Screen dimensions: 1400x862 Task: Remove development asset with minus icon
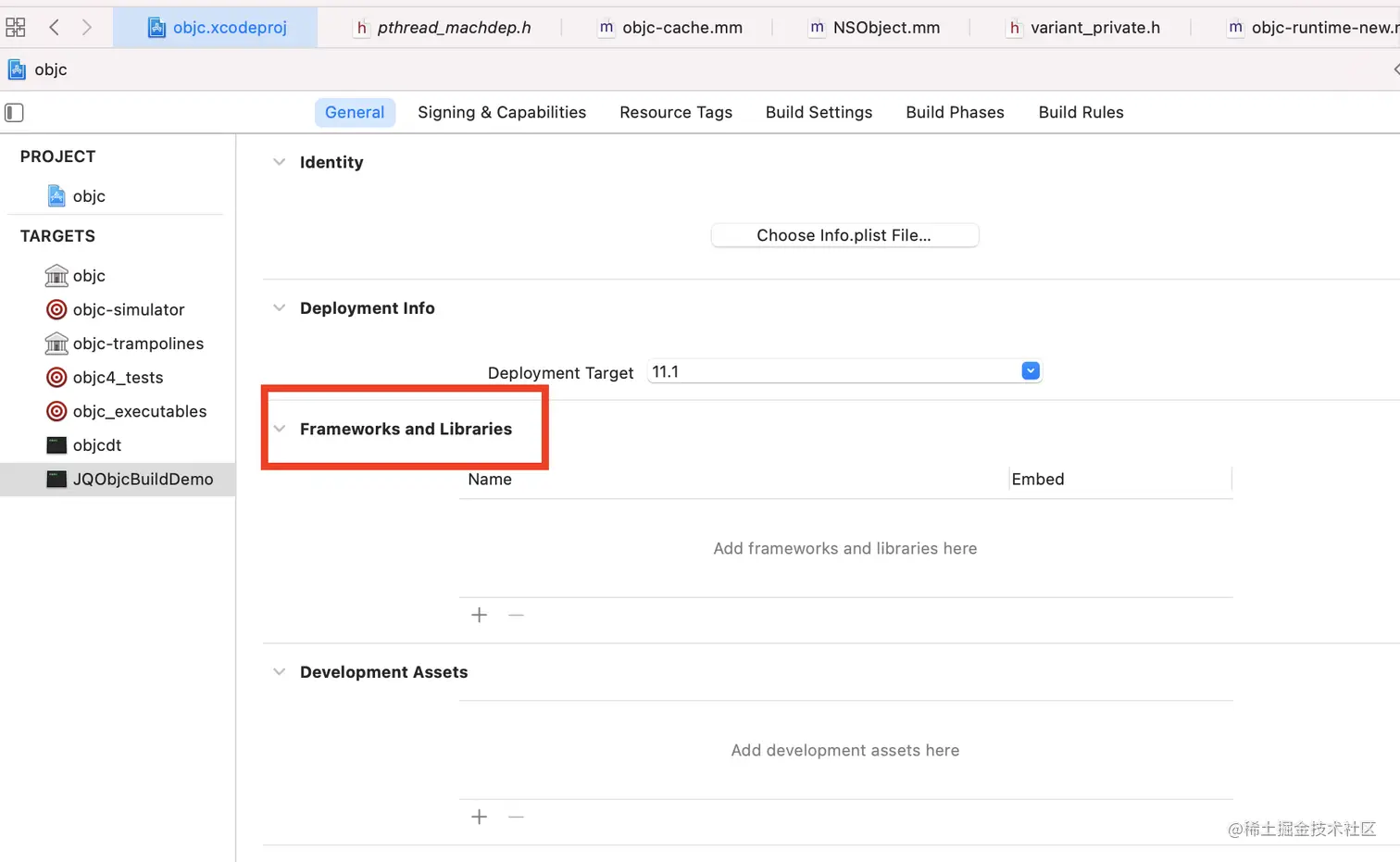click(x=517, y=817)
